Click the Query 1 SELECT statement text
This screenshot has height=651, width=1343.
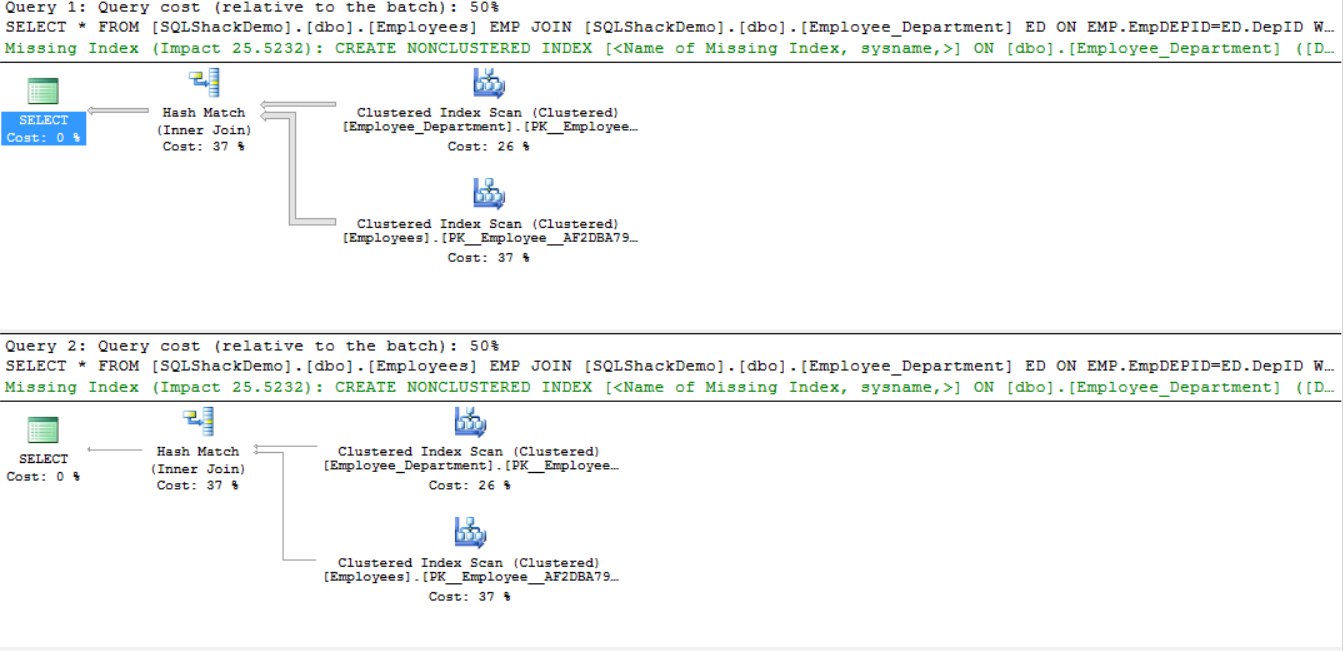[671, 27]
